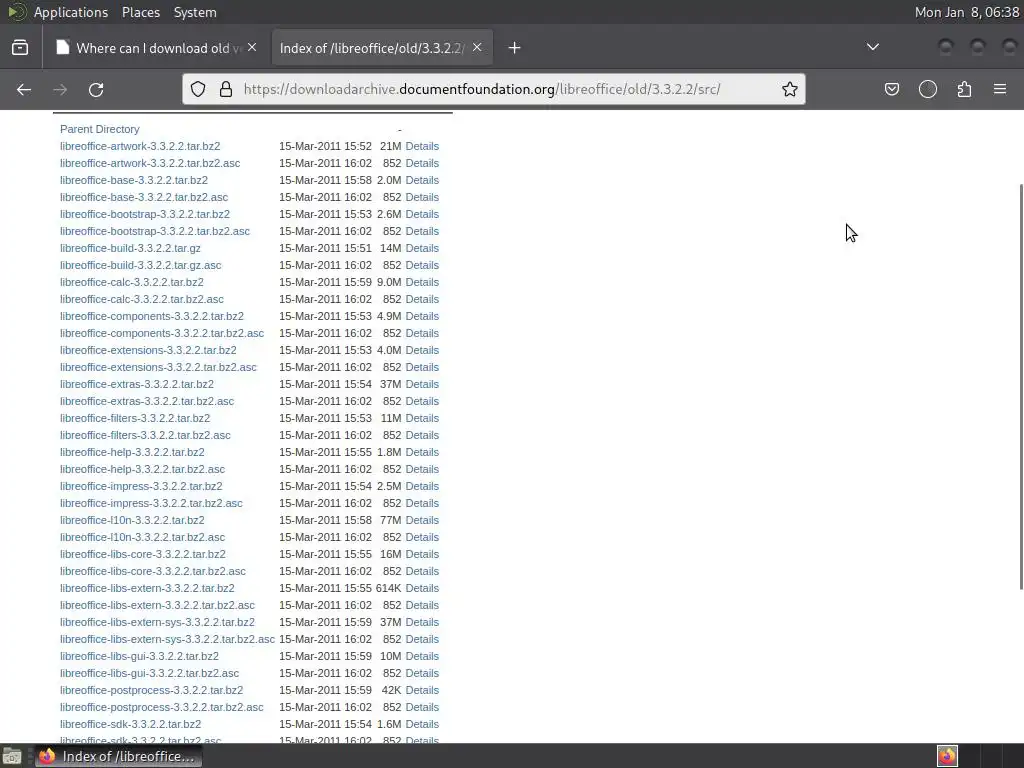
Task: Open Details for libreoffice-help-3.3.2.2.tar.bz2
Action: click(422, 452)
